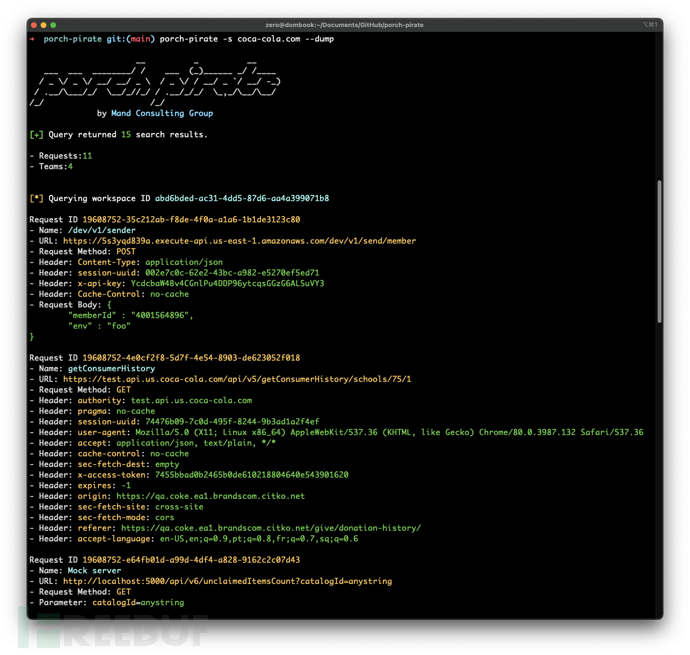The height and width of the screenshot is (655, 690).
Task: Minimize the terminal with yellow button
Action: pos(44,25)
